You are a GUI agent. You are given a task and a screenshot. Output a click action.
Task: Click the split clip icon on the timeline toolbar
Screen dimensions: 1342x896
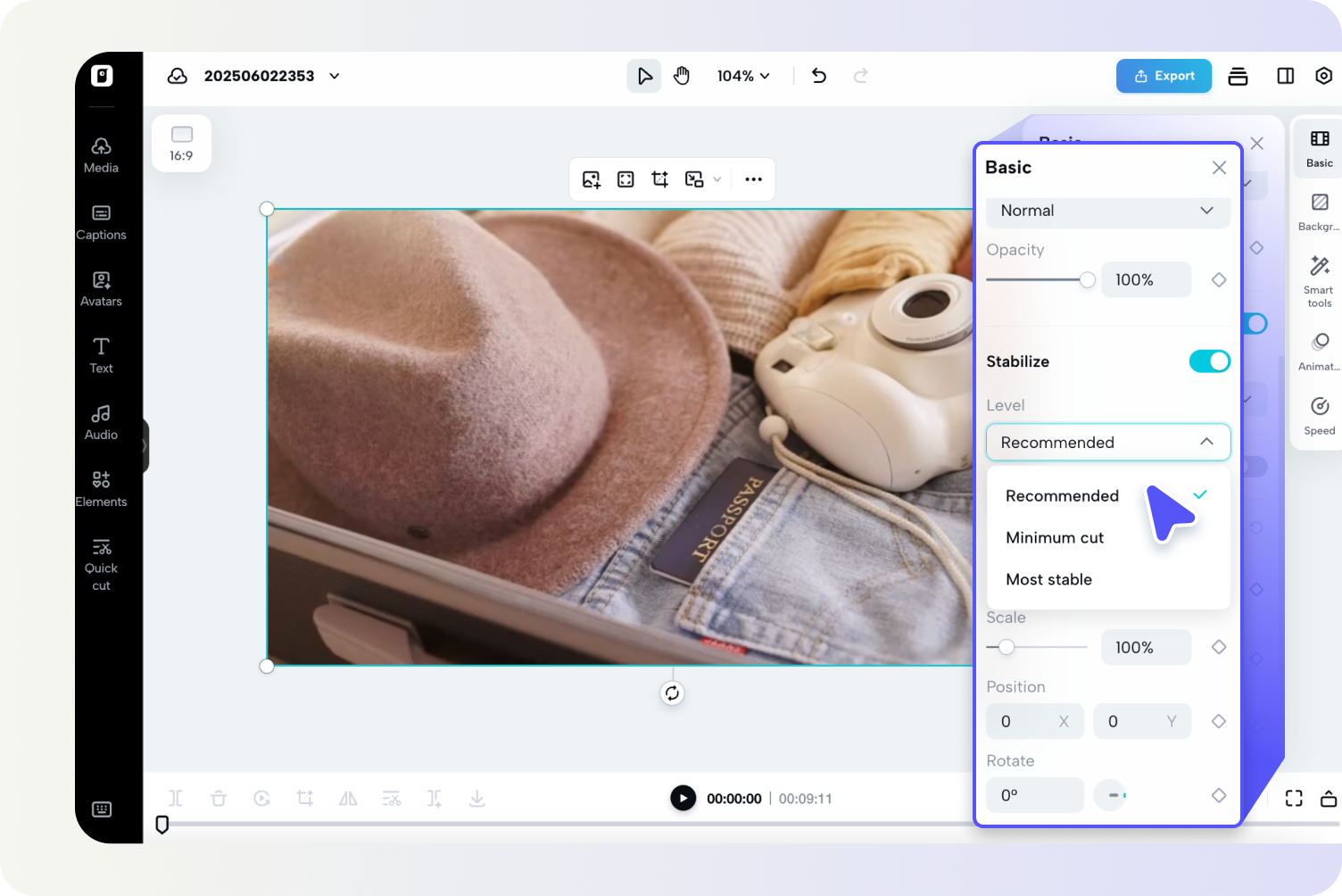tap(176, 798)
